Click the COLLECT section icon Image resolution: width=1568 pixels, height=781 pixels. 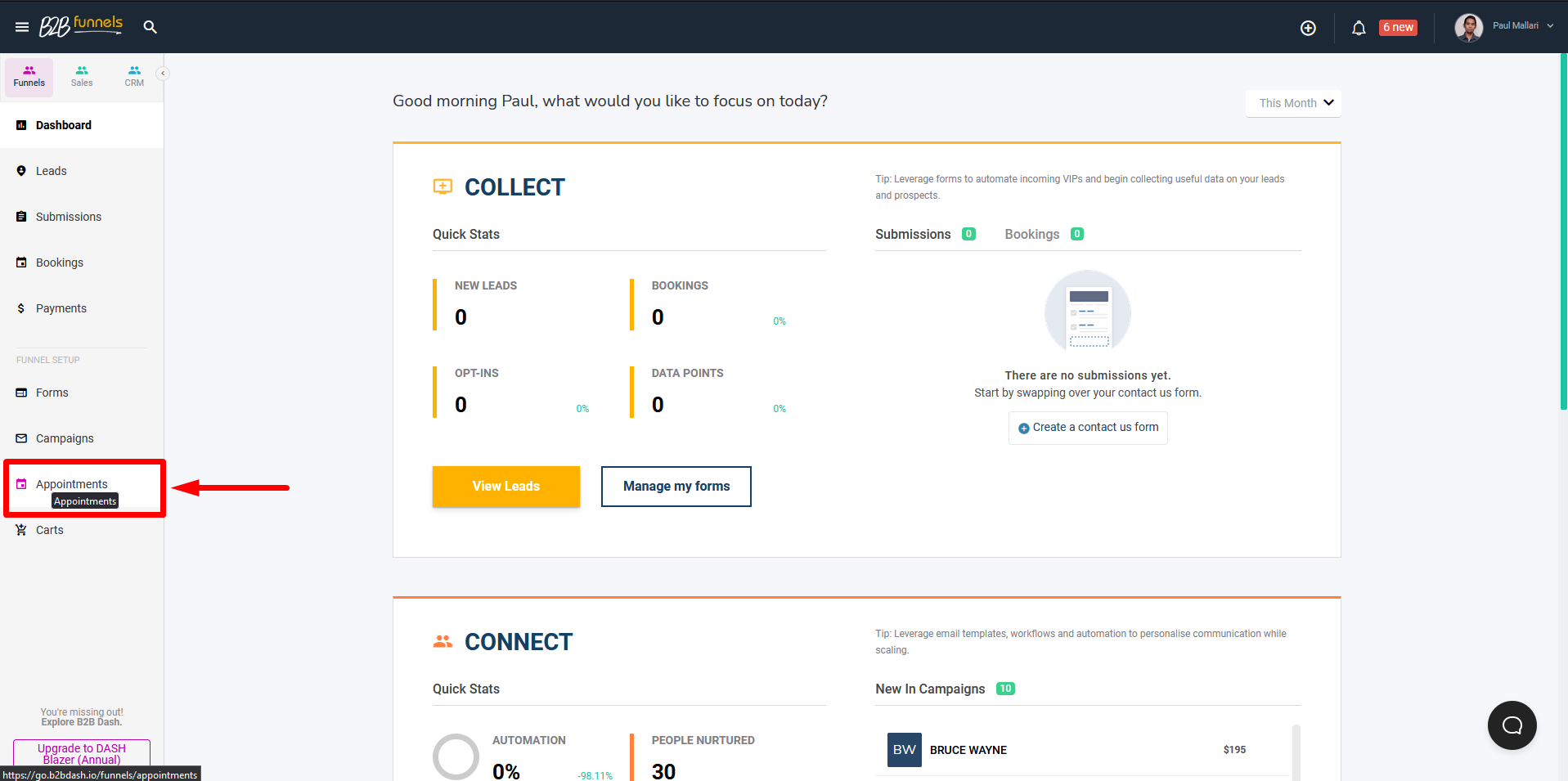(443, 186)
